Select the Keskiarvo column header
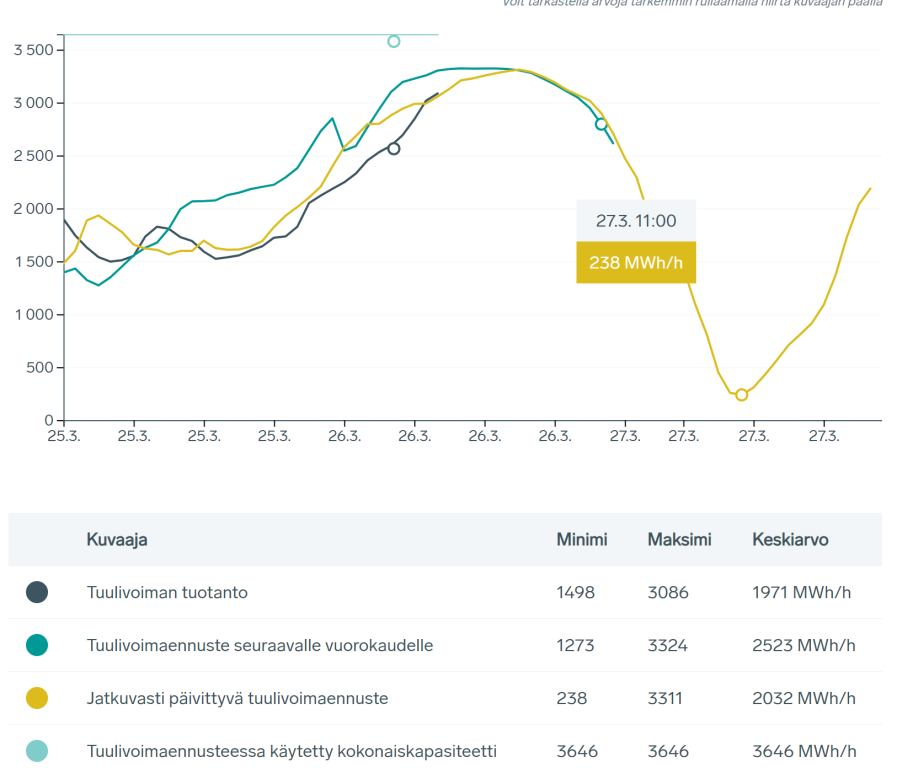Screen dimensions: 897x768 tap(790, 539)
